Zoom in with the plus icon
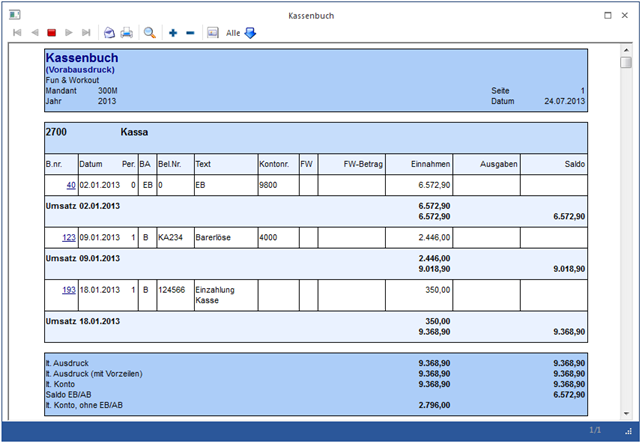642x444 pixels. click(x=173, y=33)
